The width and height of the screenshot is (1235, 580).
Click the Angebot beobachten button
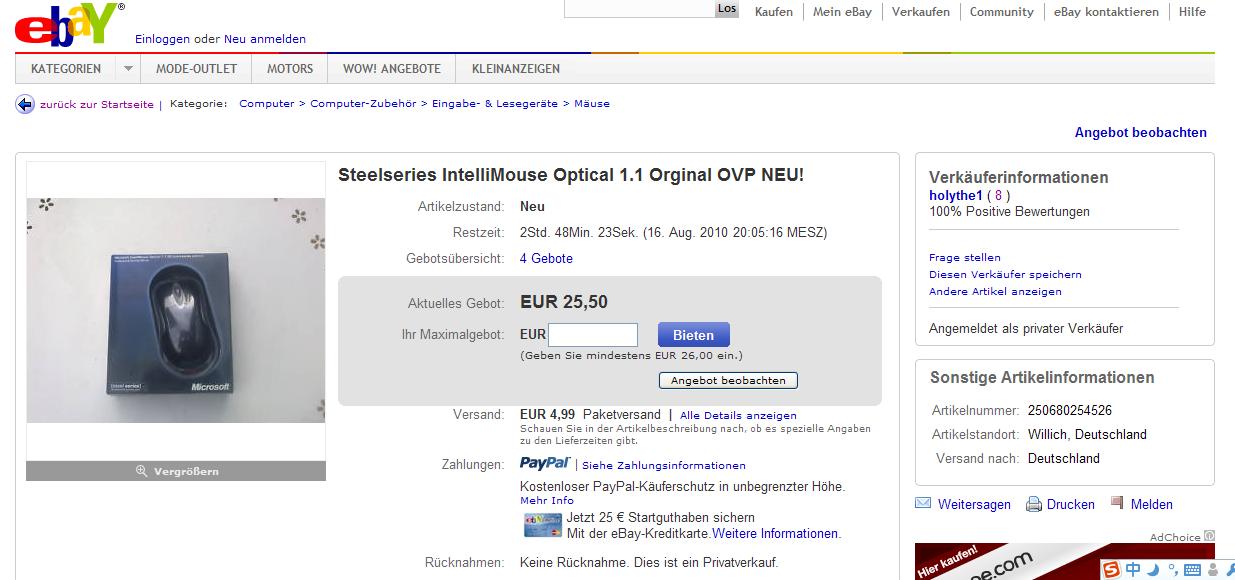728,380
